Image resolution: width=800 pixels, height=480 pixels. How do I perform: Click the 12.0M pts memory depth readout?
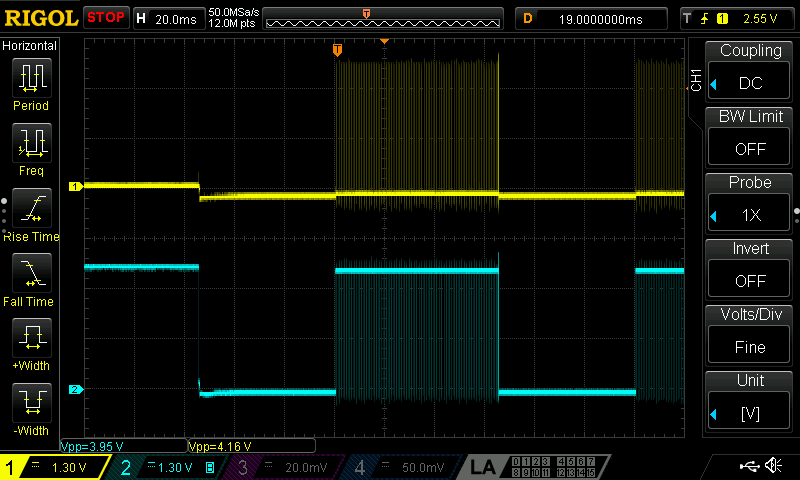coord(232,23)
